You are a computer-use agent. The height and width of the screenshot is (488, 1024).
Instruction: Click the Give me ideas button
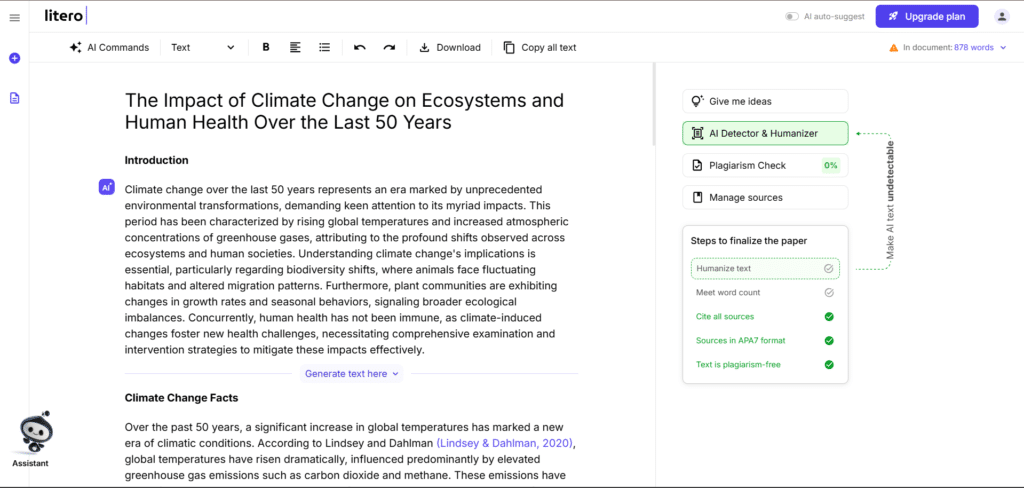765,101
